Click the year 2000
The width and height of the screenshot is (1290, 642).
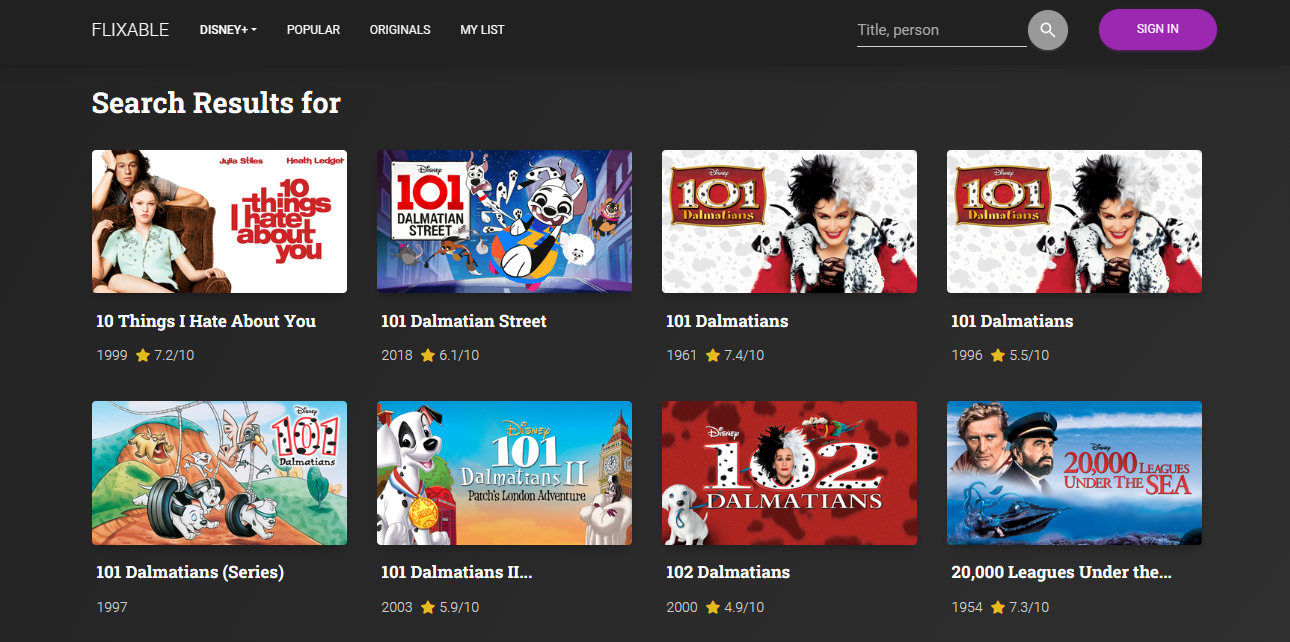click(x=682, y=607)
